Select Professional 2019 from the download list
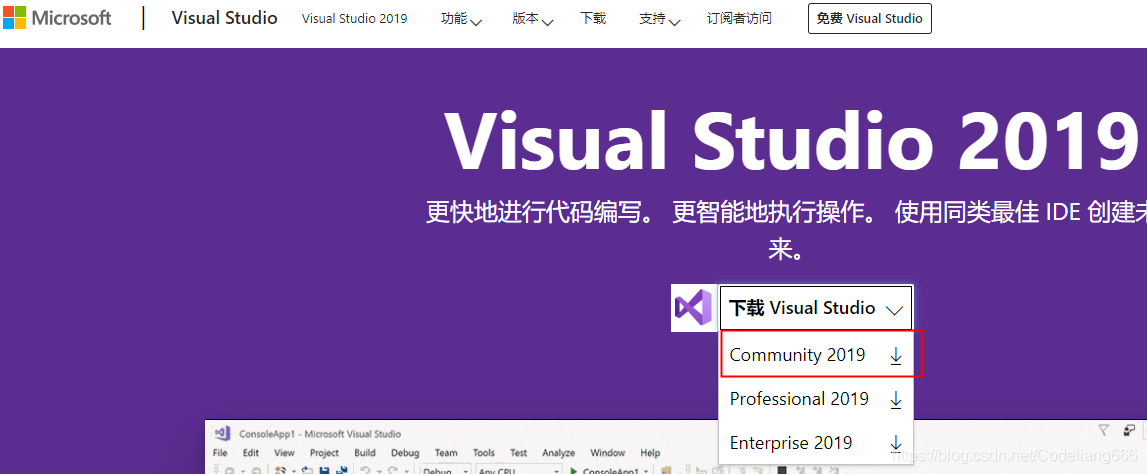This screenshot has height=474, width=1147. (816, 399)
